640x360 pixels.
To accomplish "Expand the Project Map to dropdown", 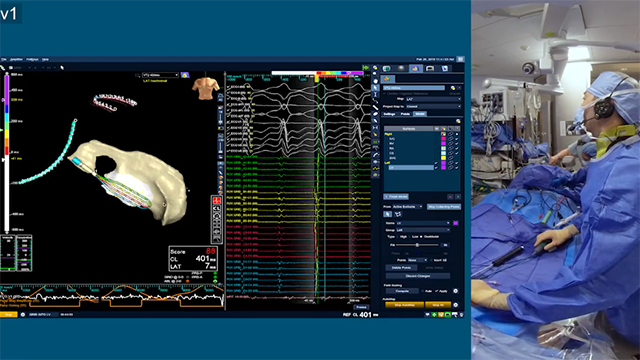I will tap(433, 107).
